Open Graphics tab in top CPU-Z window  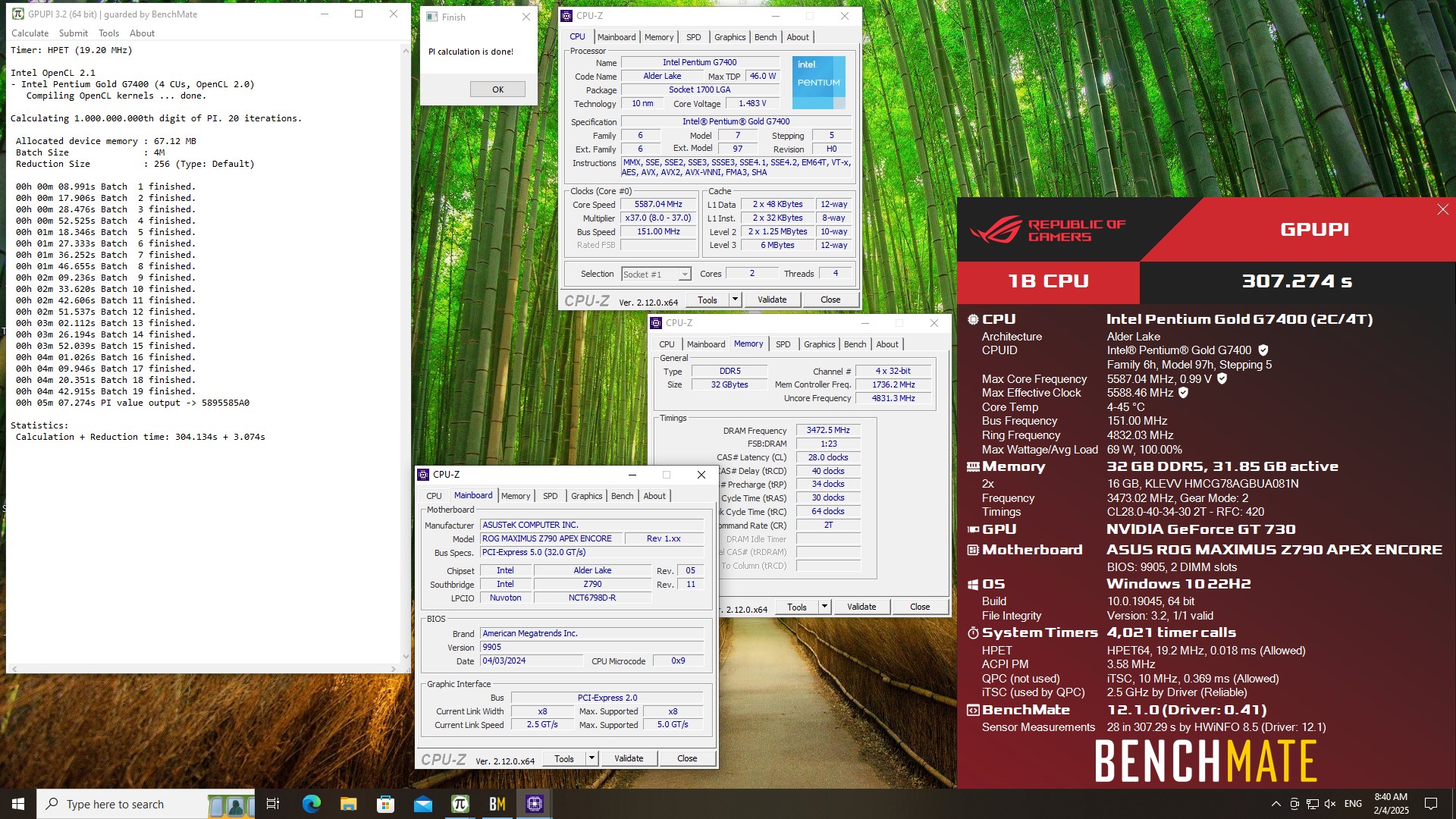point(730,37)
